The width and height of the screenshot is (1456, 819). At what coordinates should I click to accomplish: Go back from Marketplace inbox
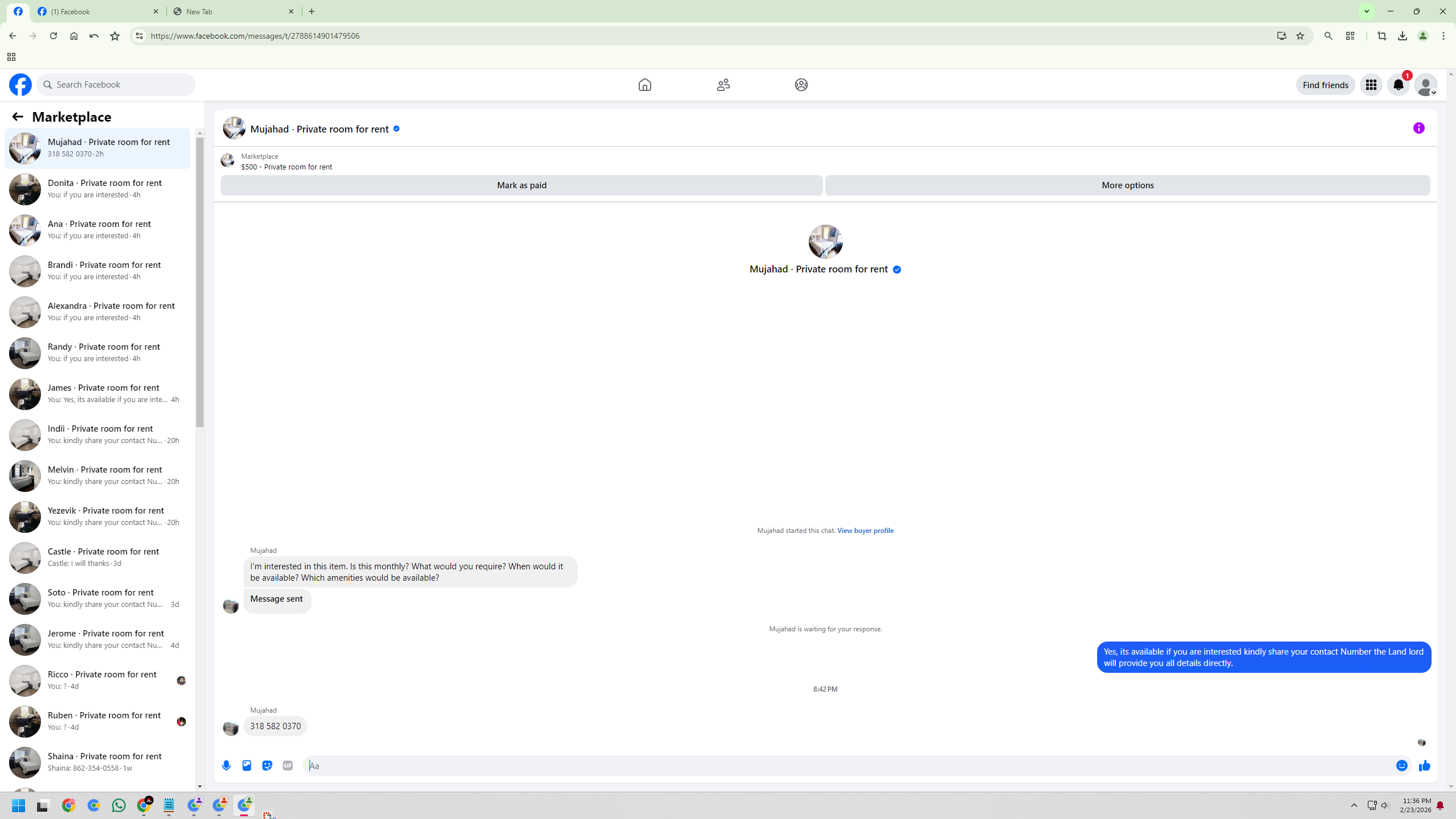coord(18,117)
